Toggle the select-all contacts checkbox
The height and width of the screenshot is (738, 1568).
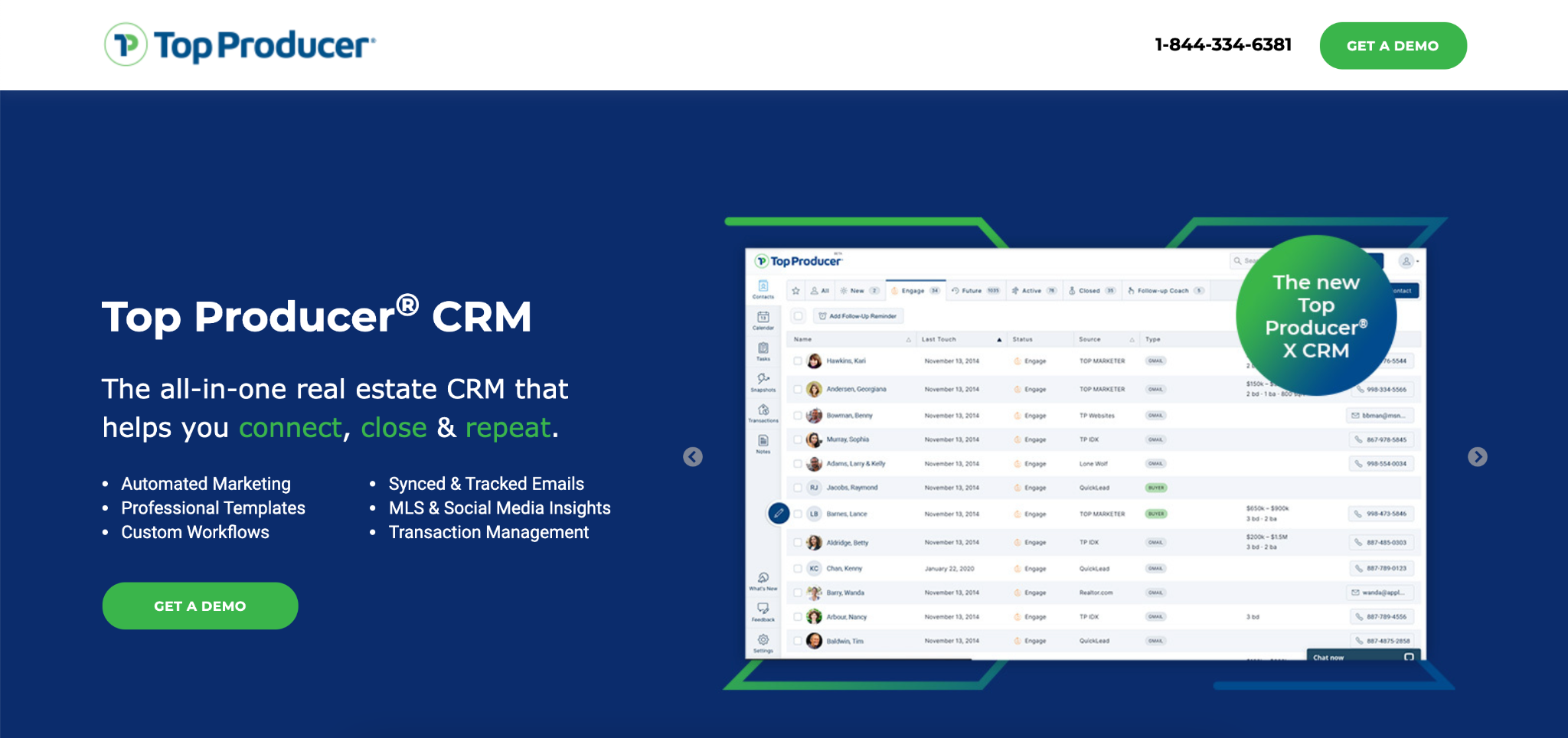[799, 316]
